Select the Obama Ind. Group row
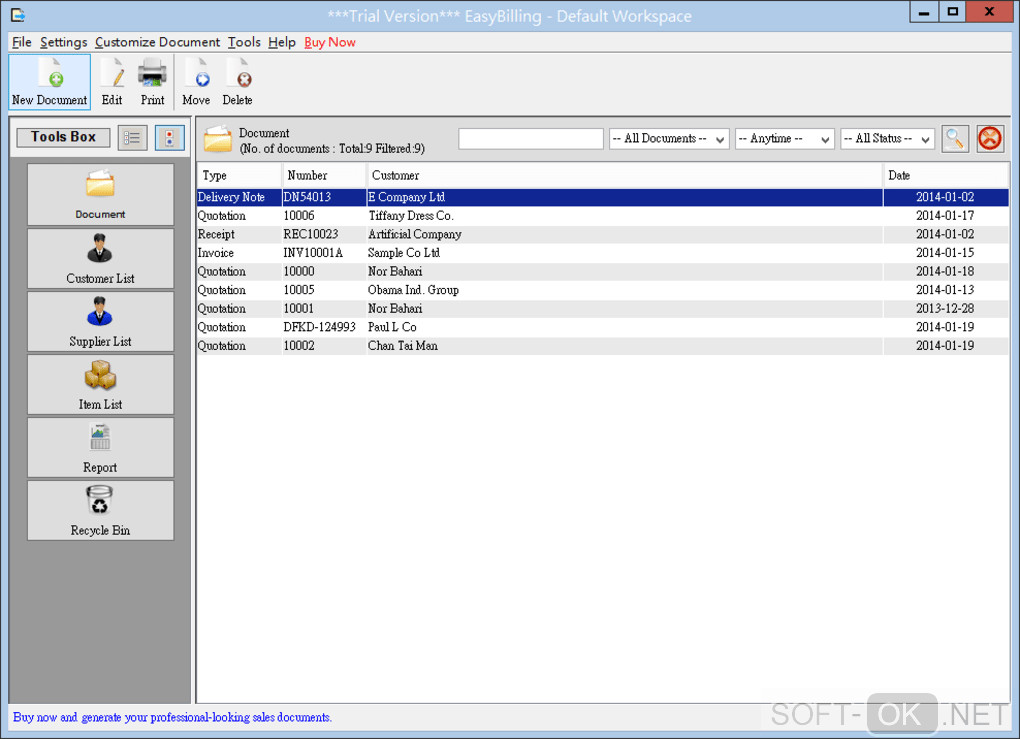Screen dimensions: 1020x739 603,290
